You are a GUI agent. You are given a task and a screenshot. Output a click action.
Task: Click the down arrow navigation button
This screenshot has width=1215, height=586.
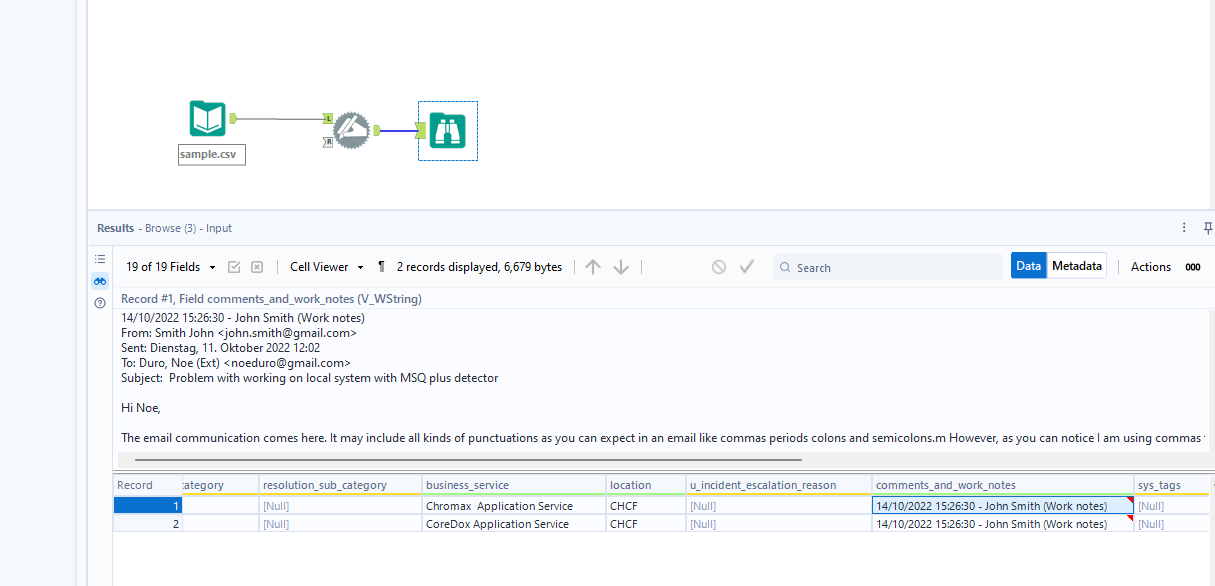point(620,266)
